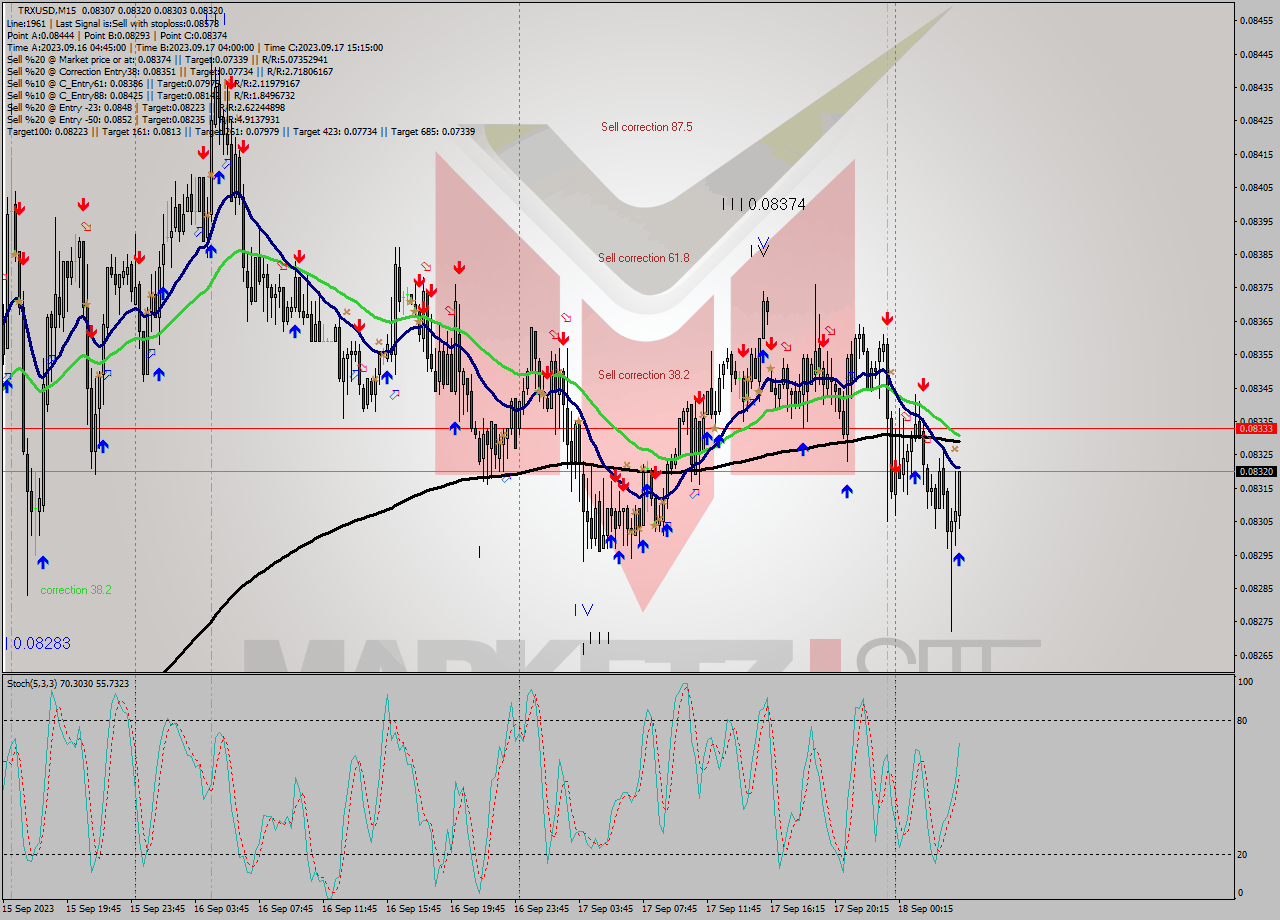Image resolution: width=1280 pixels, height=920 pixels.
Task: Click the '16 Sep 11:45' time label
Action: click(349, 908)
